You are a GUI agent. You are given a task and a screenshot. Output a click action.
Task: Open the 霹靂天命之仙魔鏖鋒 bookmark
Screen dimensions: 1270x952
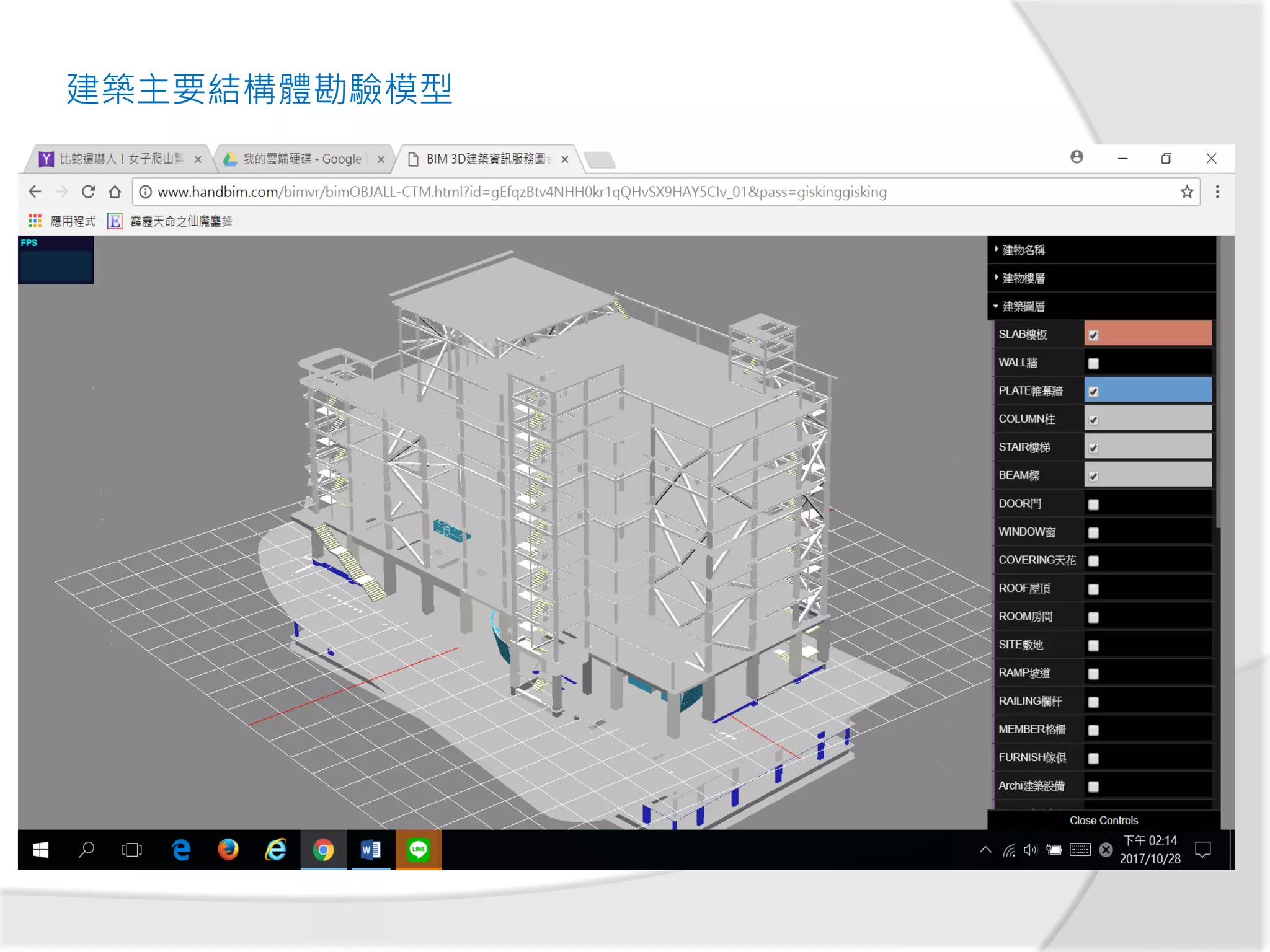[x=170, y=221]
